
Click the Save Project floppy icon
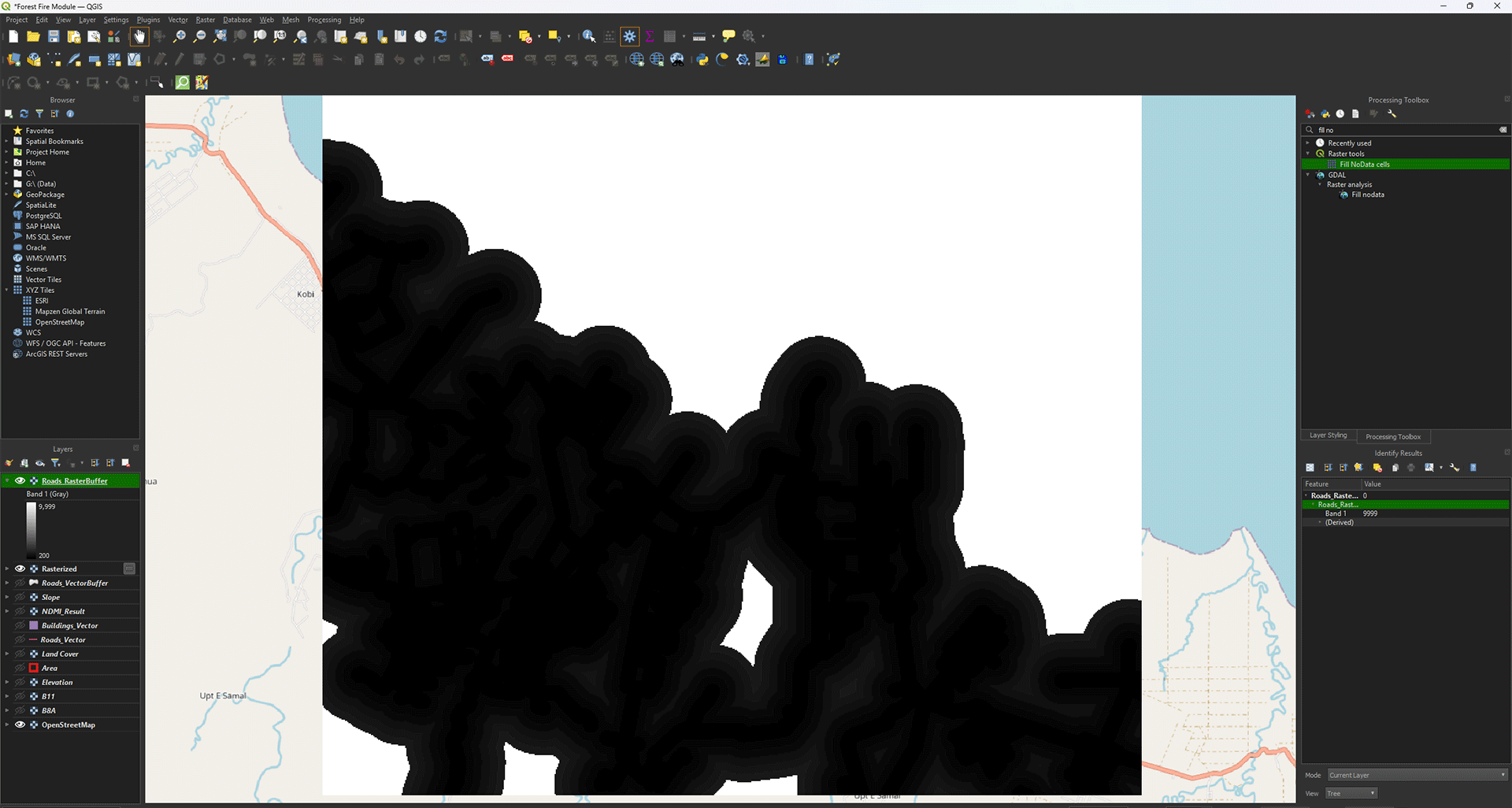54,36
